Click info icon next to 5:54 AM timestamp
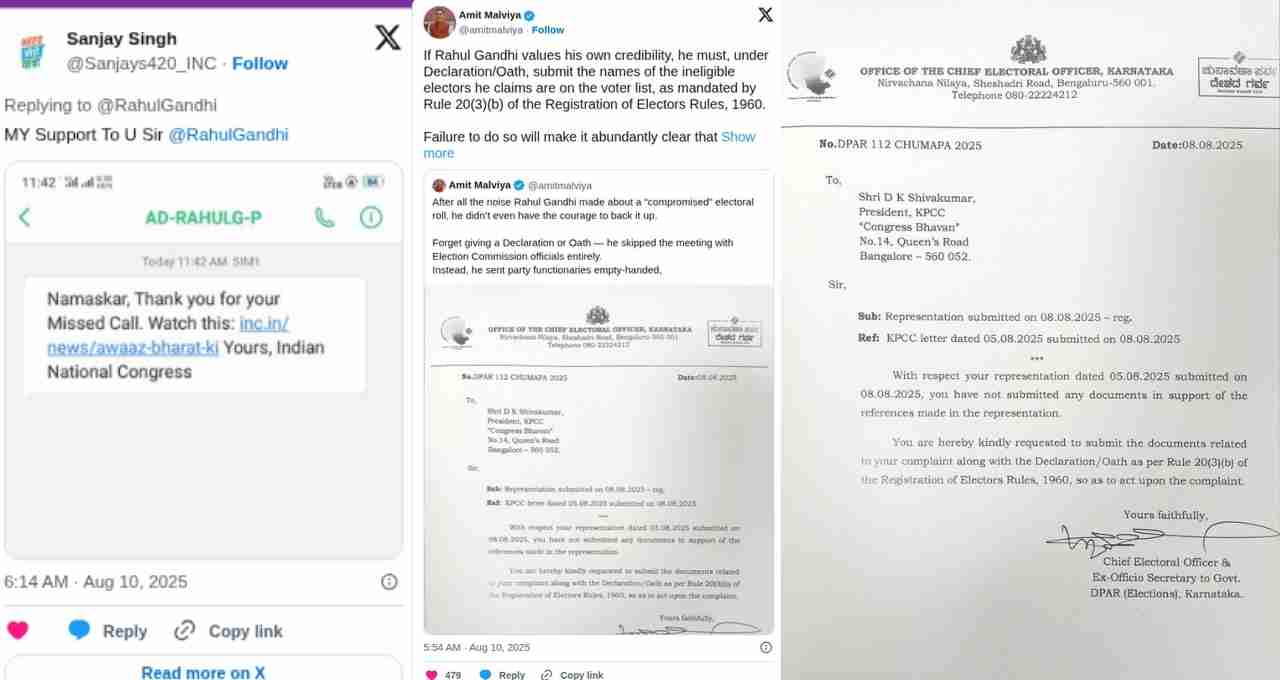Screen dimensions: 1280x680 (766, 647)
